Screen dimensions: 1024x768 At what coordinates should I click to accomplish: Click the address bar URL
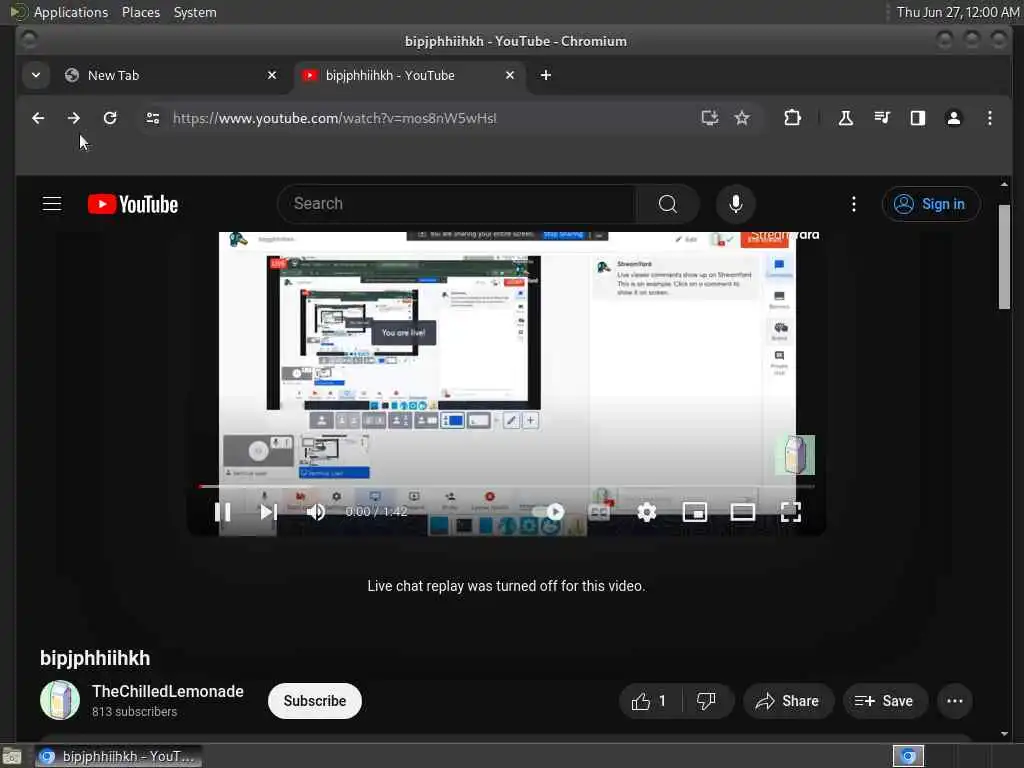[x=334, y=118]
